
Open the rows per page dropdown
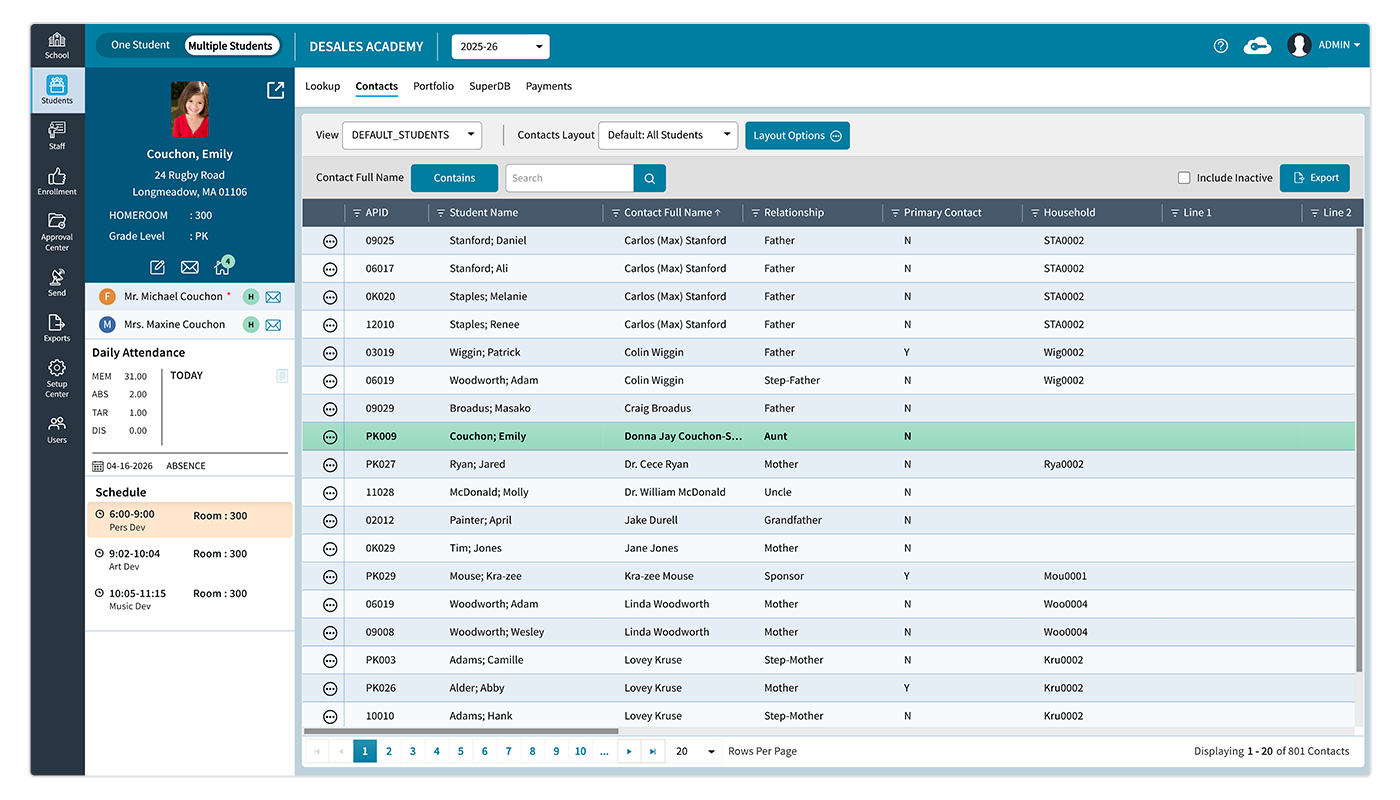[x=697, y=752]
